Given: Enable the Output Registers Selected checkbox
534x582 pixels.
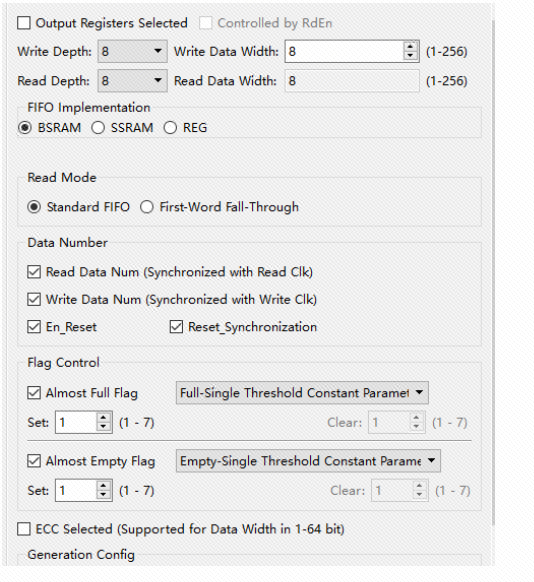Looking at the screenshot, I should tap(24, 23).
